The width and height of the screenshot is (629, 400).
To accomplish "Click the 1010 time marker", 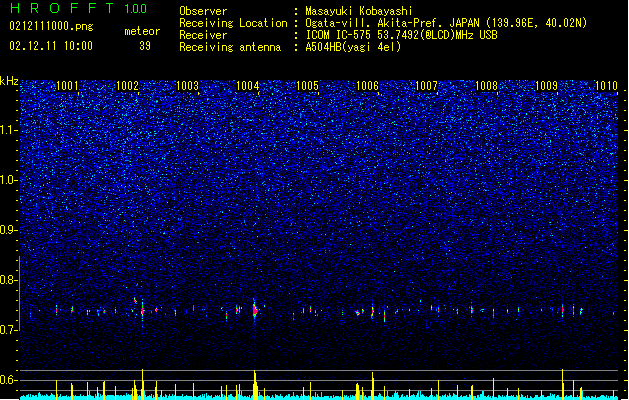I will point(606,86).
